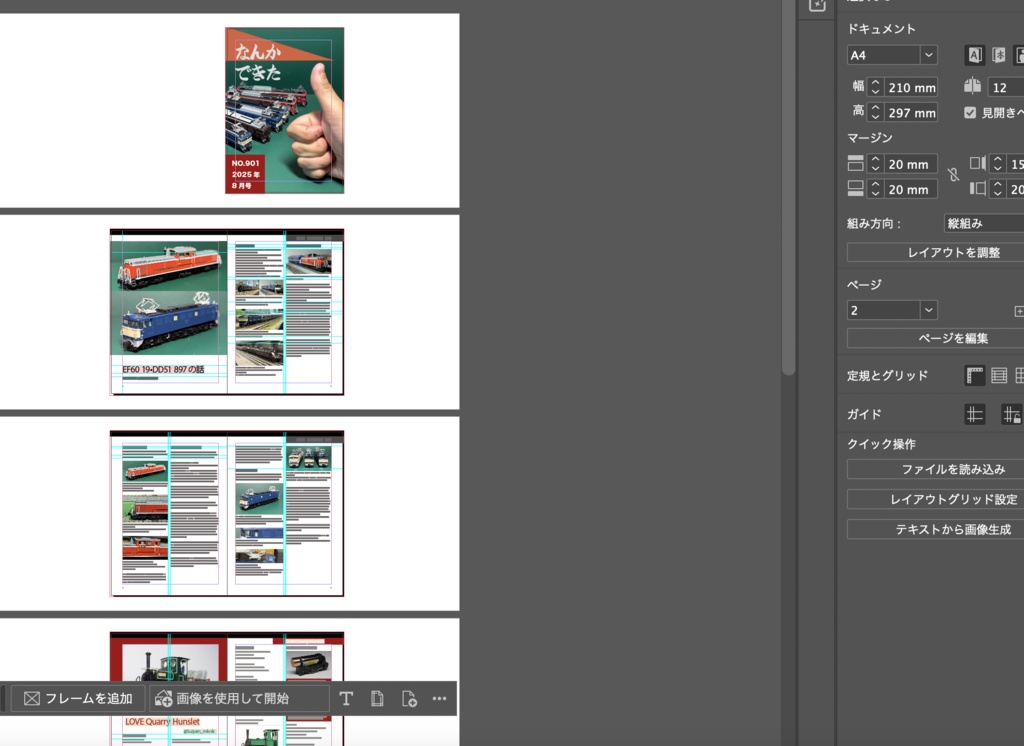Click the outside margin stepper arrows
This screenshot has width=1024, height=746.
(x=997, y=189)
